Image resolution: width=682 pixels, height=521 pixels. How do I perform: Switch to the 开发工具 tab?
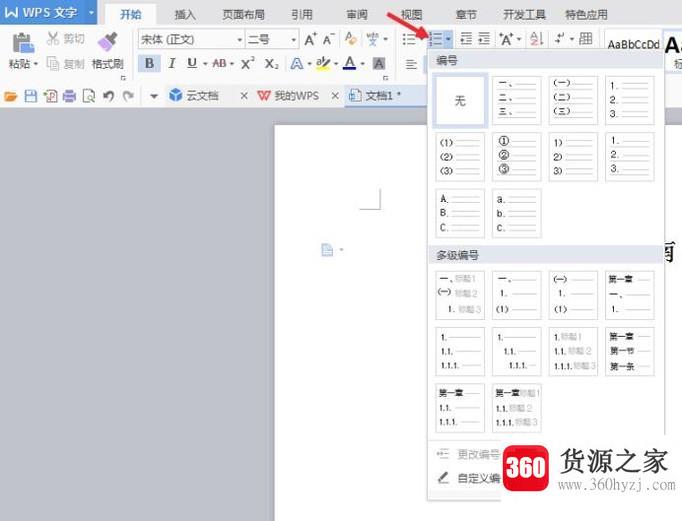(524, 14)
